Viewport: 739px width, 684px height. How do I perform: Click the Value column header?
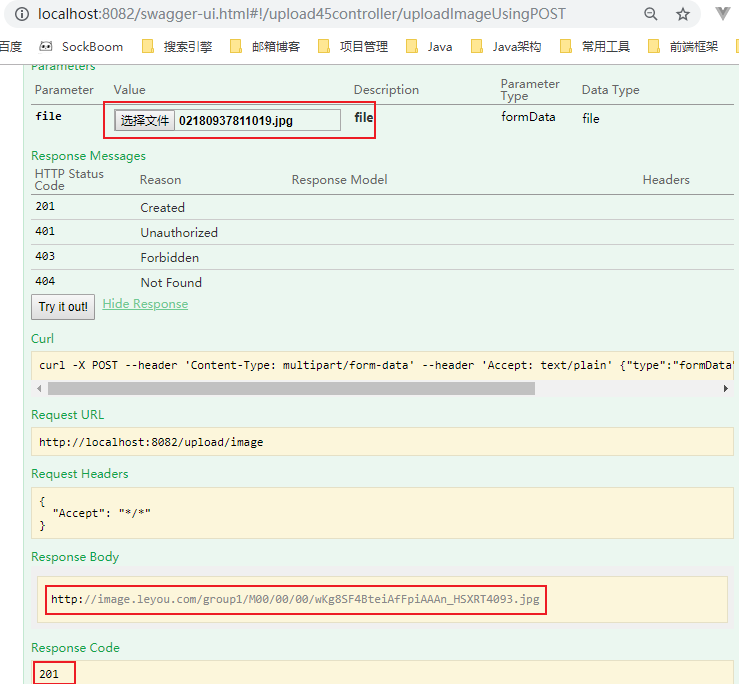(130, 90)
